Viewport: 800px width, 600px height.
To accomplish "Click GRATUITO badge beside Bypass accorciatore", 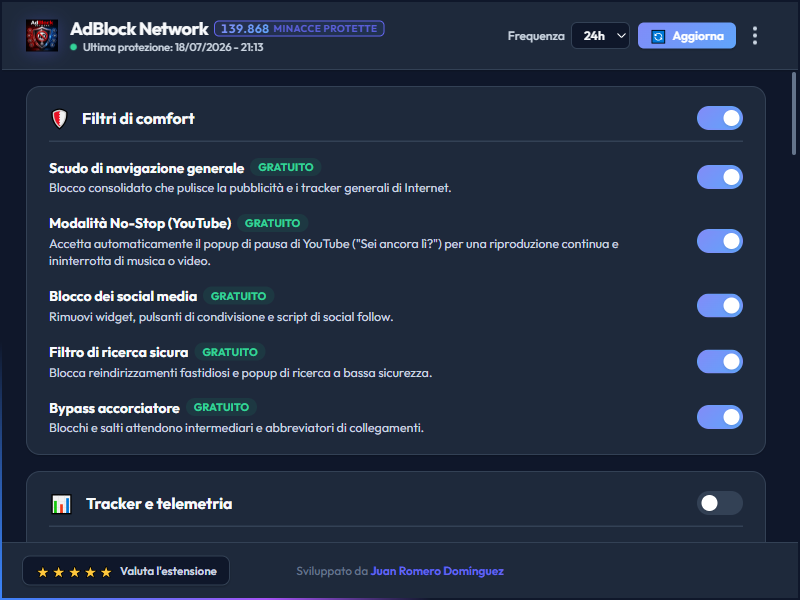I will [221, 407].
